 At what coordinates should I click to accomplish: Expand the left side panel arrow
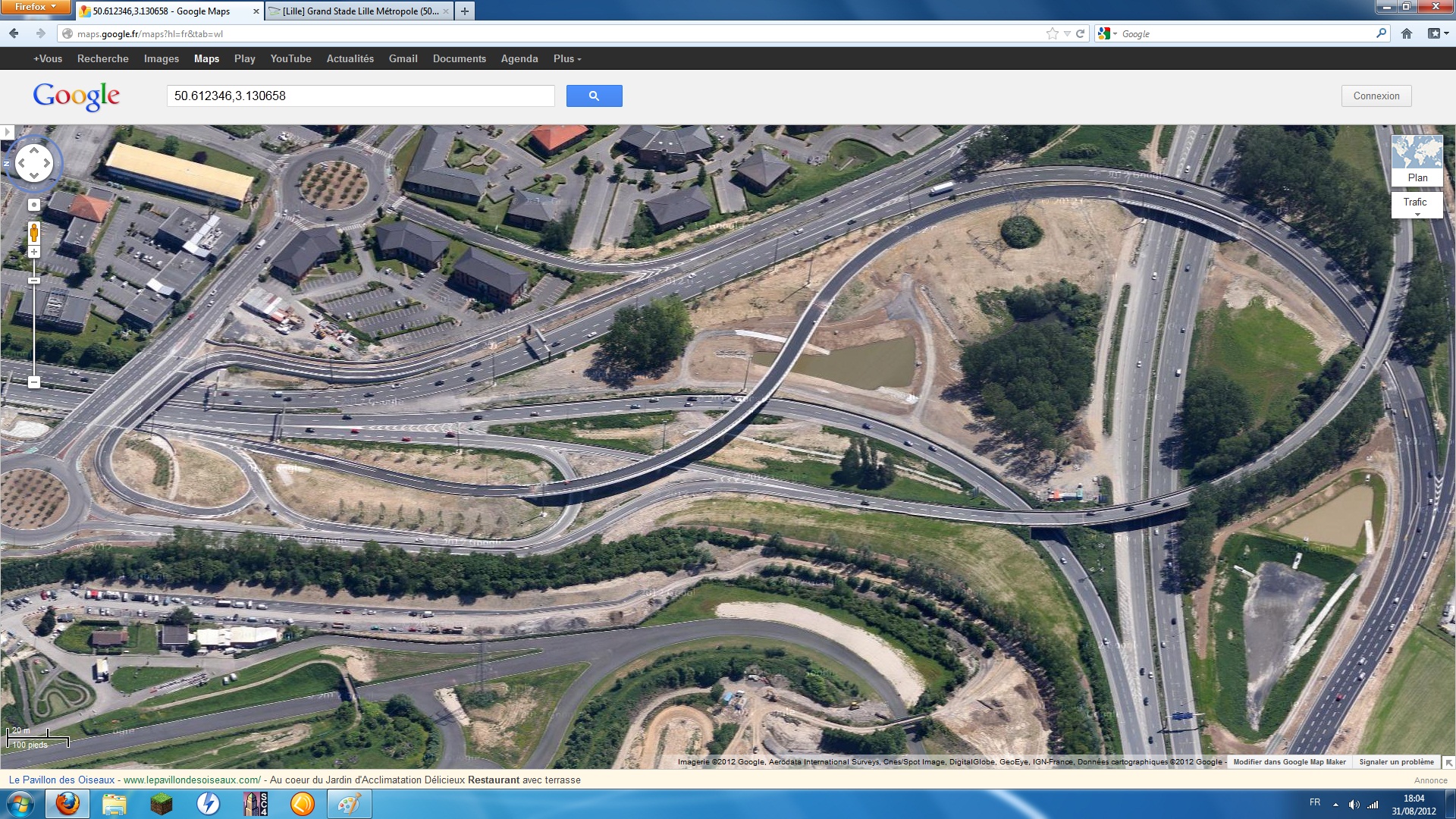(x=7, y=132)
